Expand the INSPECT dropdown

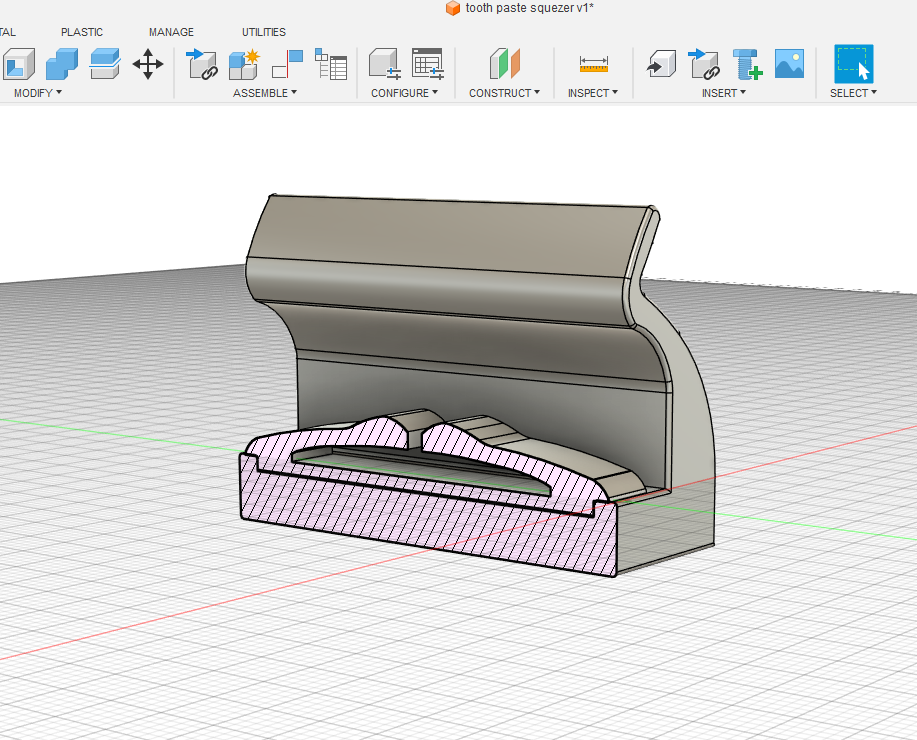(592, 93)
